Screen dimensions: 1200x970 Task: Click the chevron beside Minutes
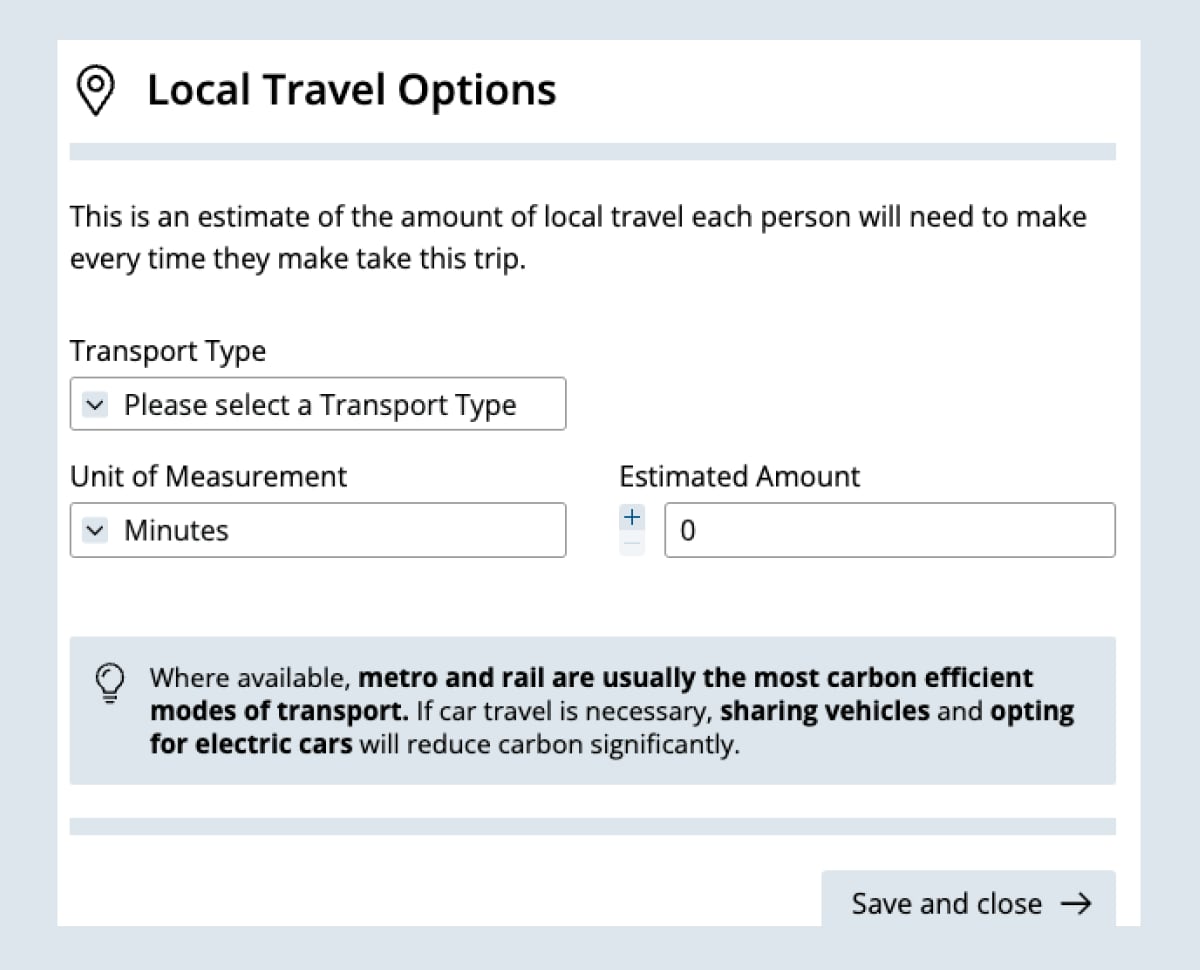[x=95, y=531]
